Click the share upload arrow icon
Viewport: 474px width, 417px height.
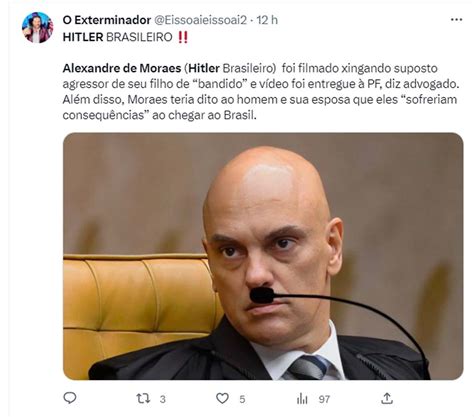pos(387,398)
